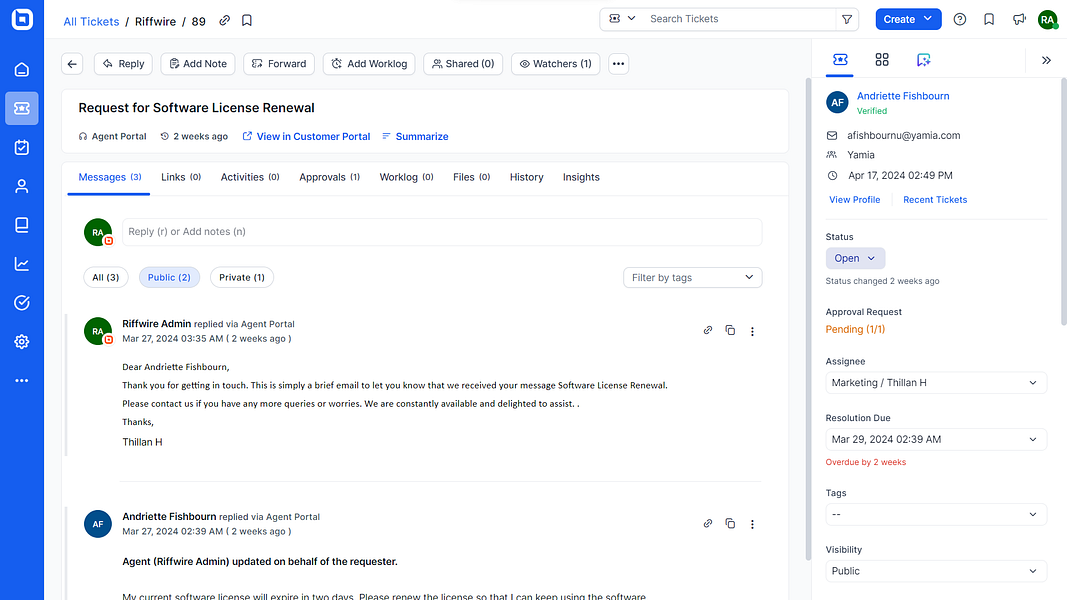The height and width of the screenshot is (600, 1067).
Task: Show only Private (1) messages
Action: [x=242, y=278]
